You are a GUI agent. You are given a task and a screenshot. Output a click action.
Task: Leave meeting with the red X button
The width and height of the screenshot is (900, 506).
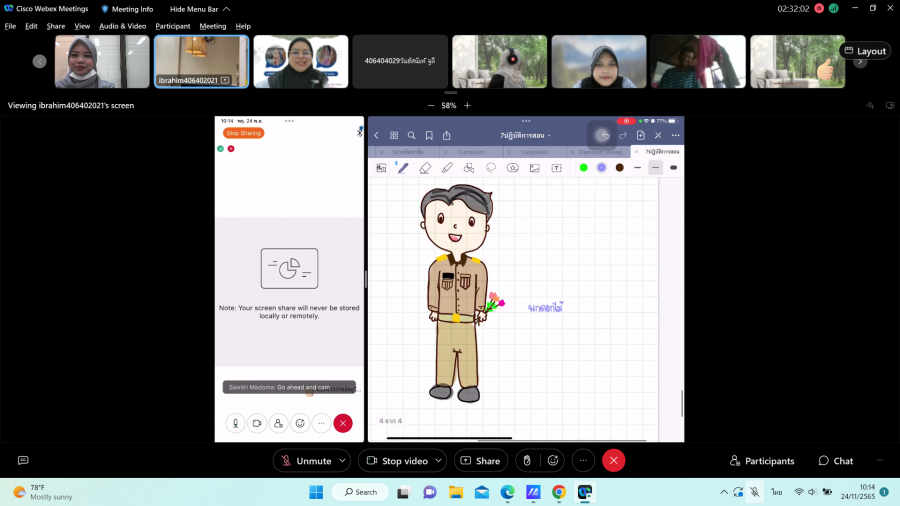[614, 461]
